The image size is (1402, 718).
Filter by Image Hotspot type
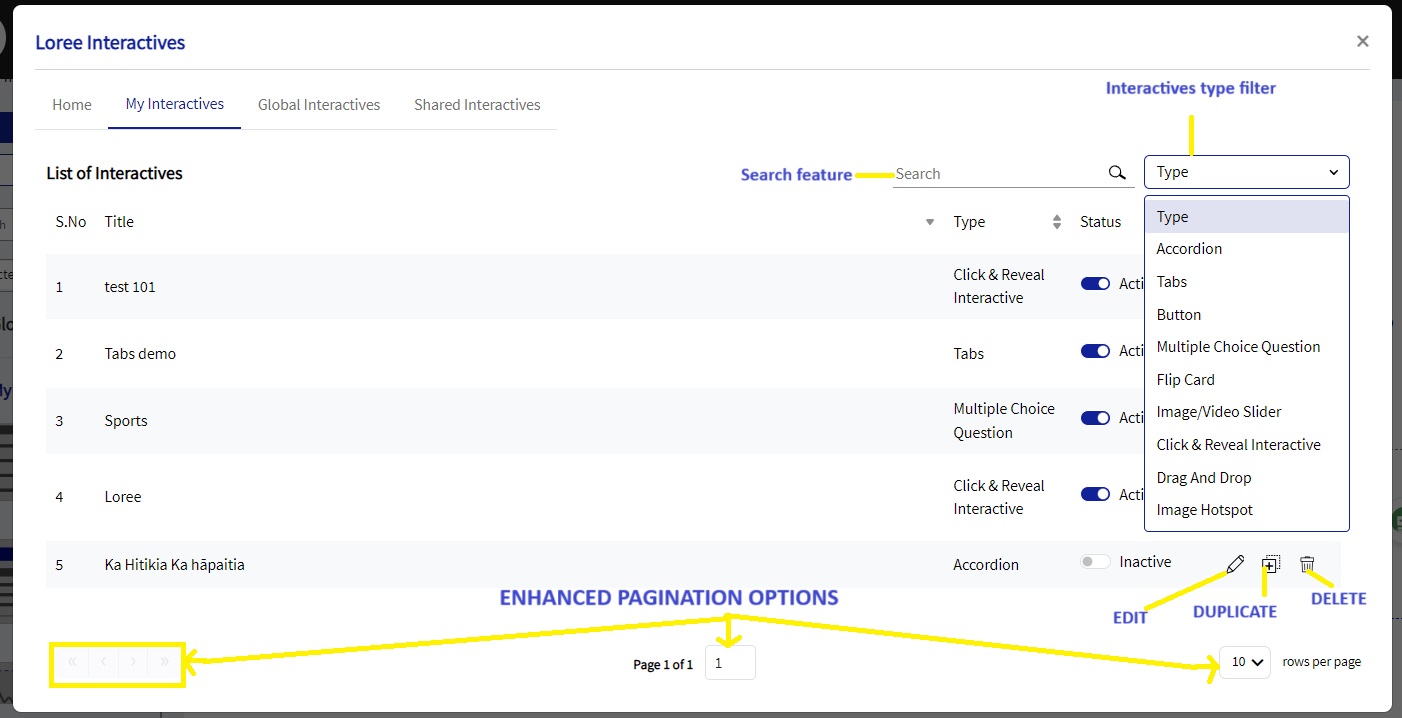pos(1247,510)
